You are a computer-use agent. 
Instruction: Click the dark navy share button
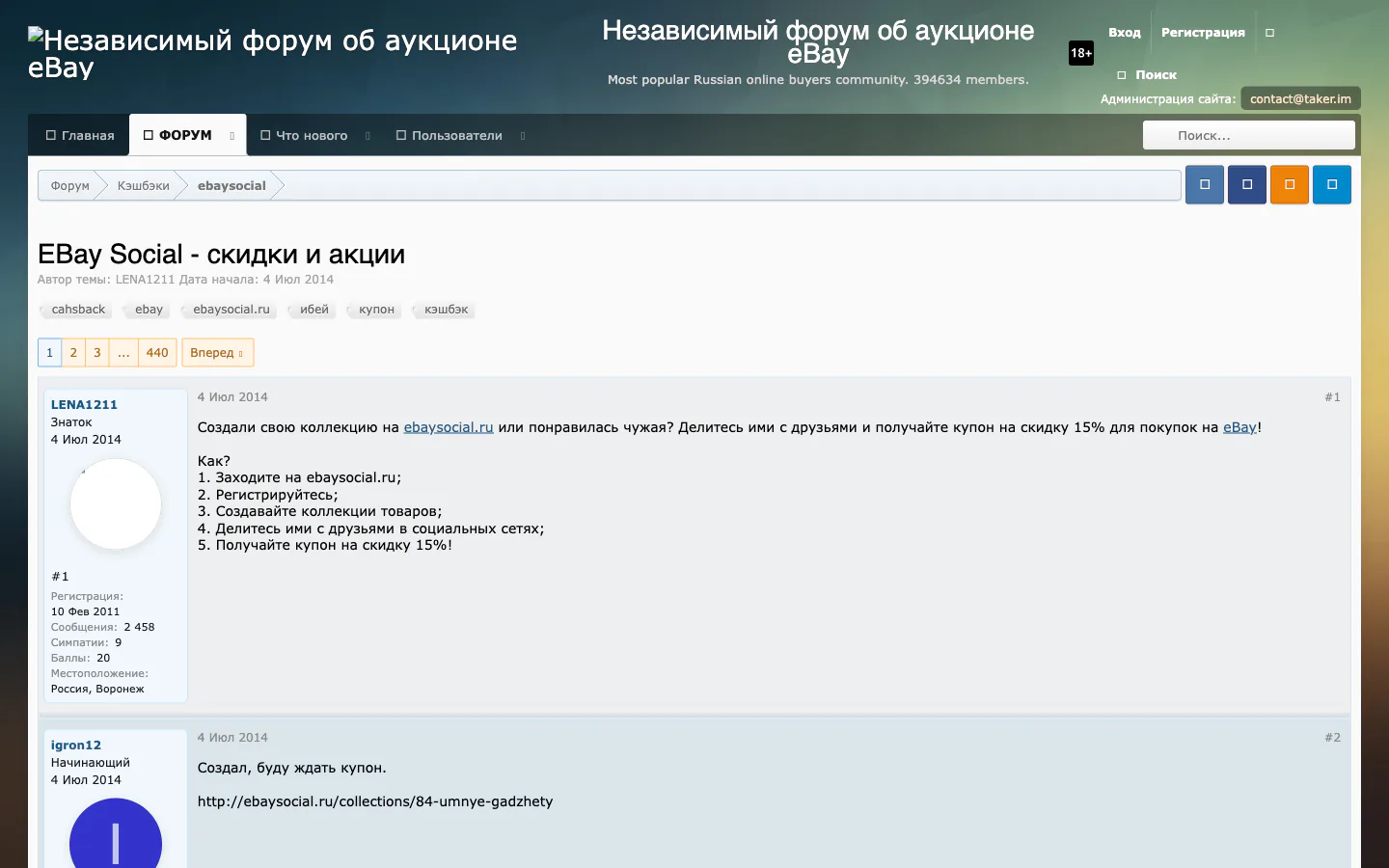1247,184
